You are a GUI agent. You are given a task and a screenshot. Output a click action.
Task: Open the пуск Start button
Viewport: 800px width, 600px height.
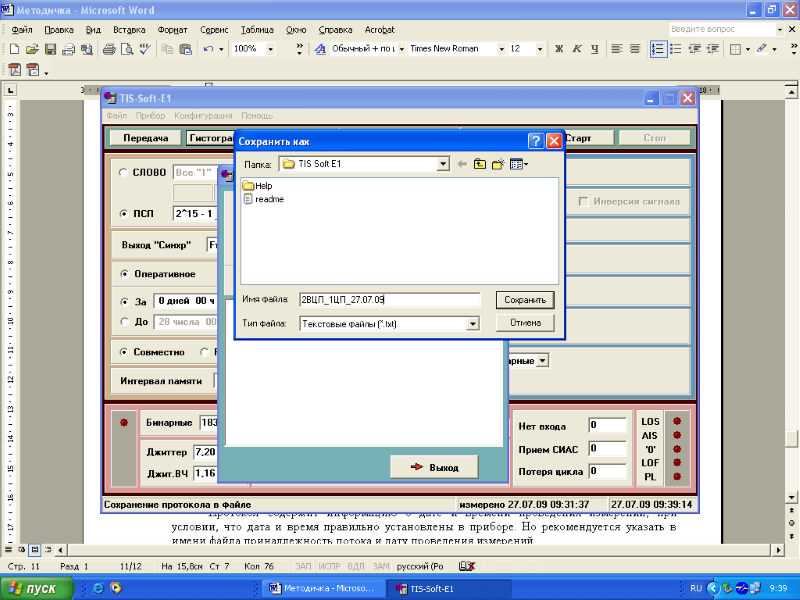[37, 588]
